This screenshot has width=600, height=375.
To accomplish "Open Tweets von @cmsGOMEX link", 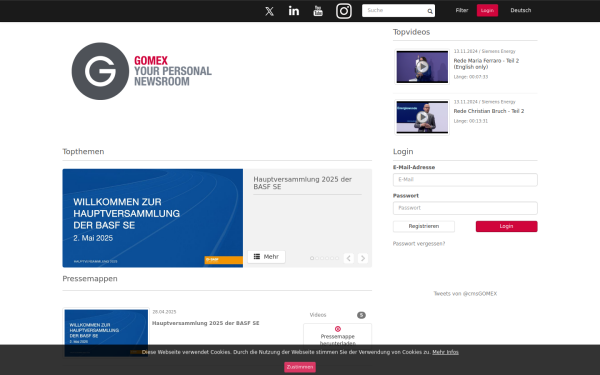I will click(465, 293).
